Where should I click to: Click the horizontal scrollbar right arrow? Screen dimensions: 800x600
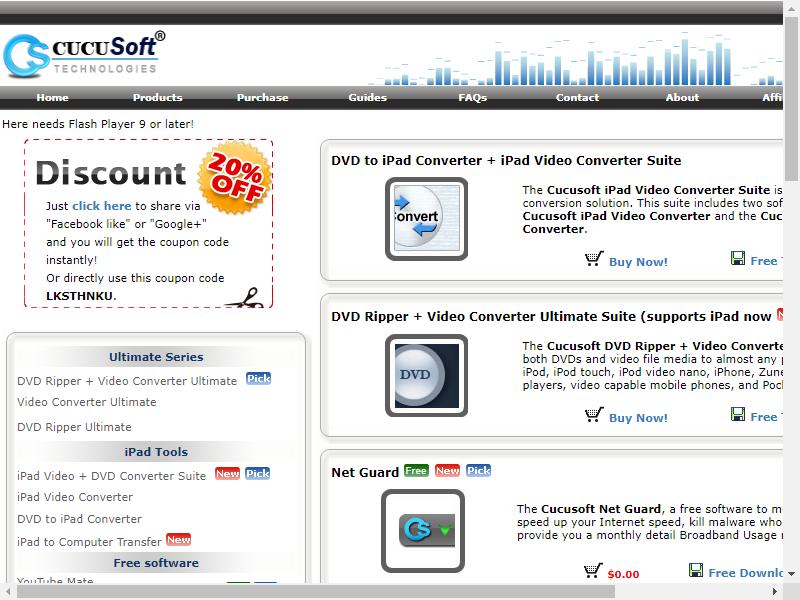click(776, 591)
